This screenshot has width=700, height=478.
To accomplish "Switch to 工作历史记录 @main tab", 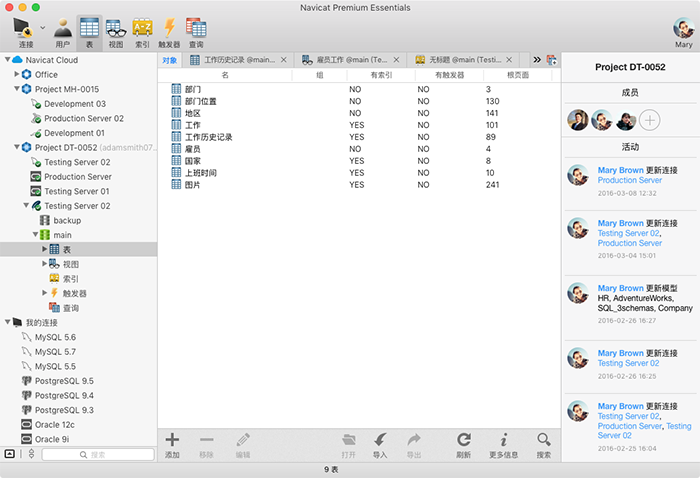I will [x=239, y=60].
